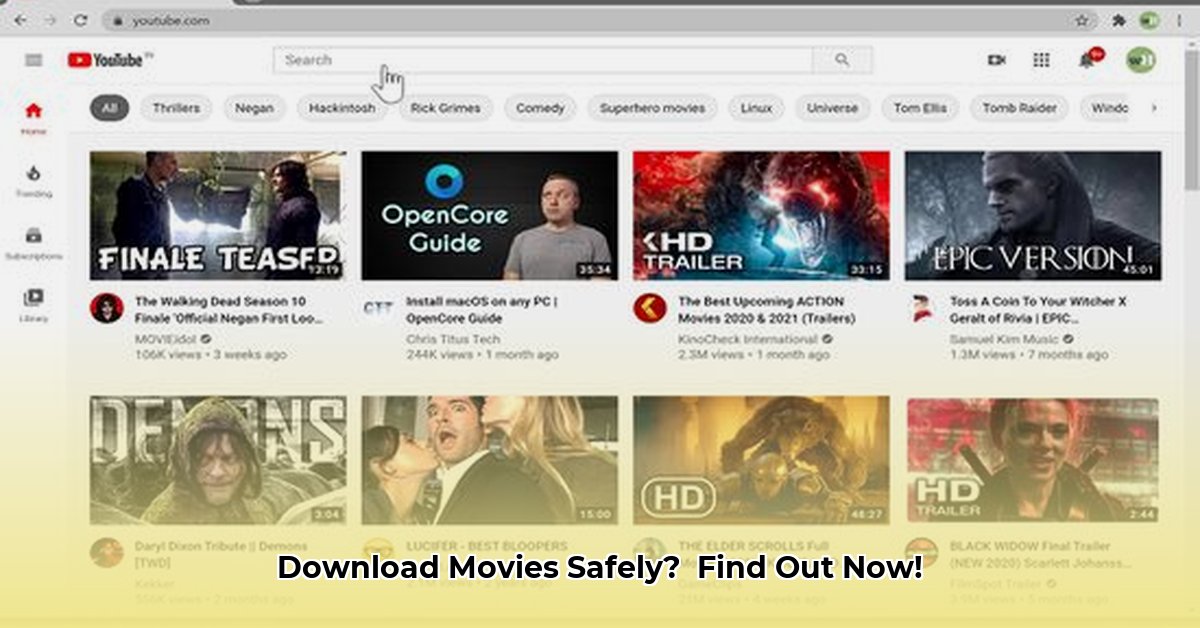
Task: Open the notifications bell
Action: 1087,60
